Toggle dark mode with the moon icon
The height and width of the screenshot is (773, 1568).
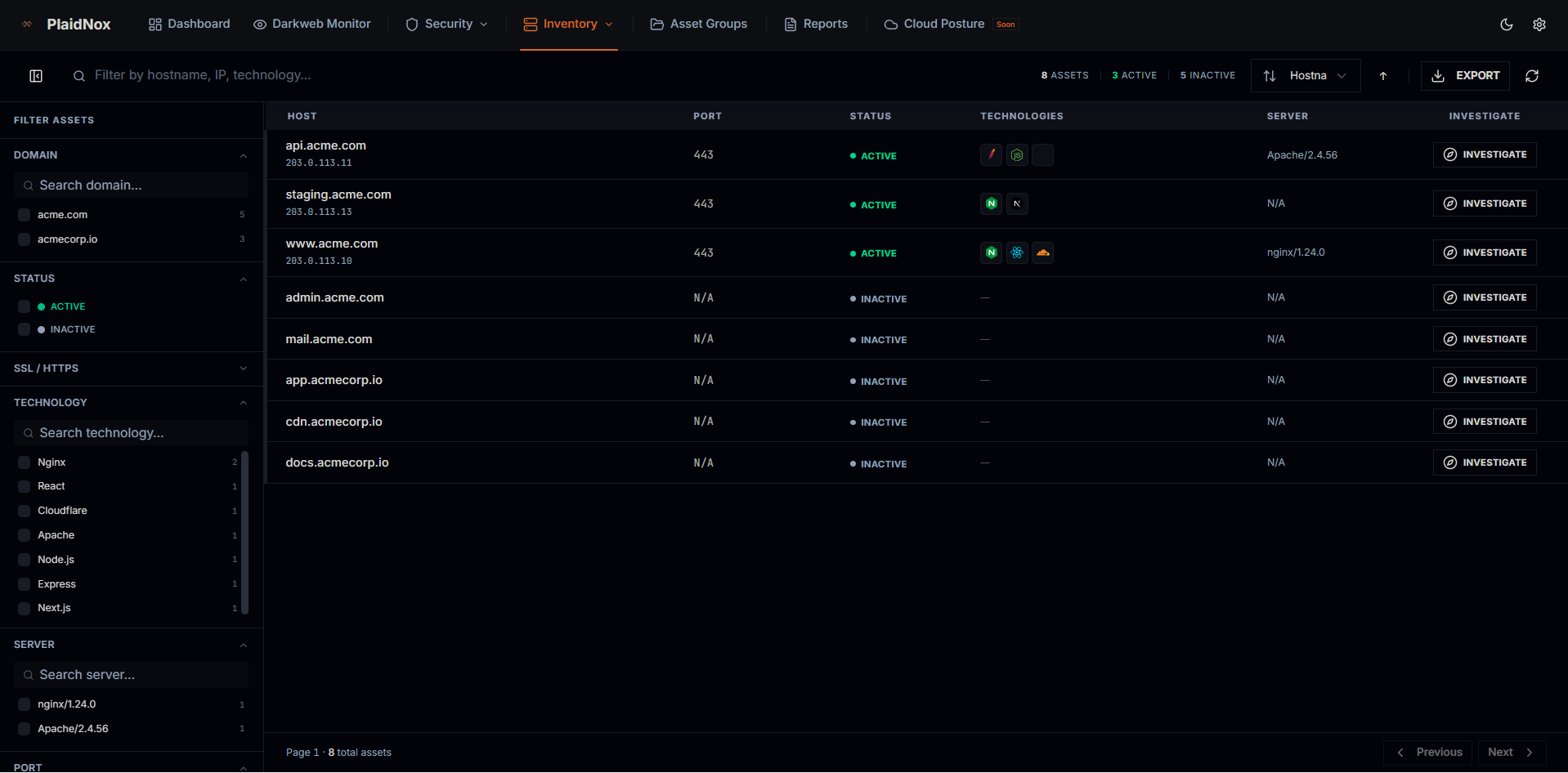click(1507, 25)
